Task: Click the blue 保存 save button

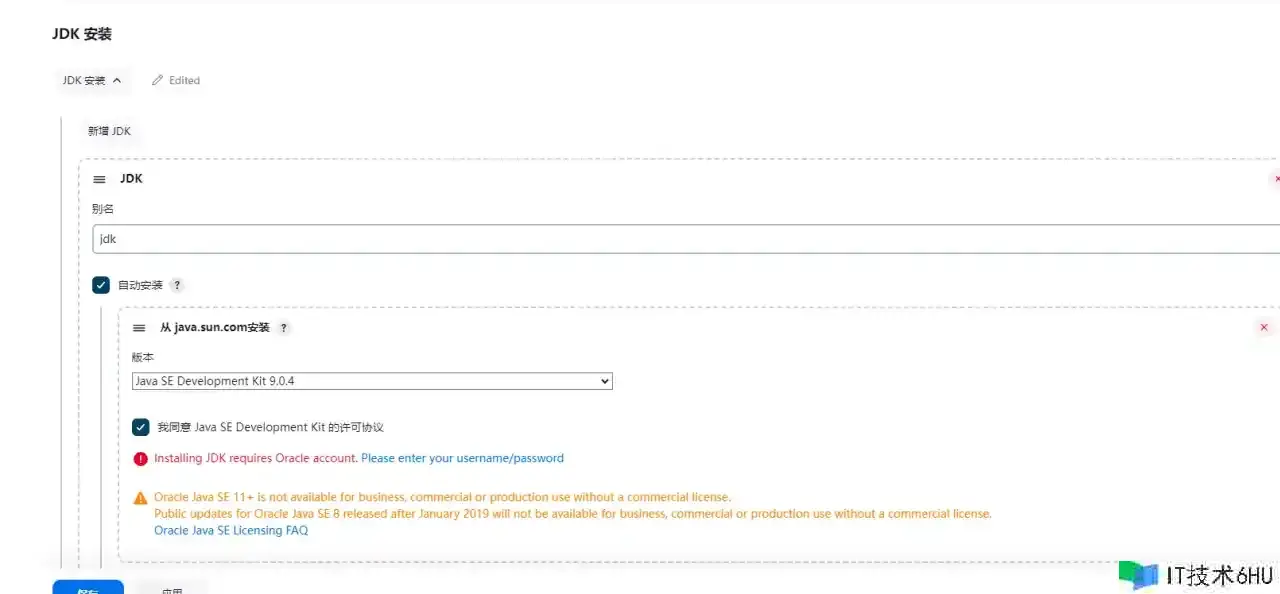Action: click(88, 588)
